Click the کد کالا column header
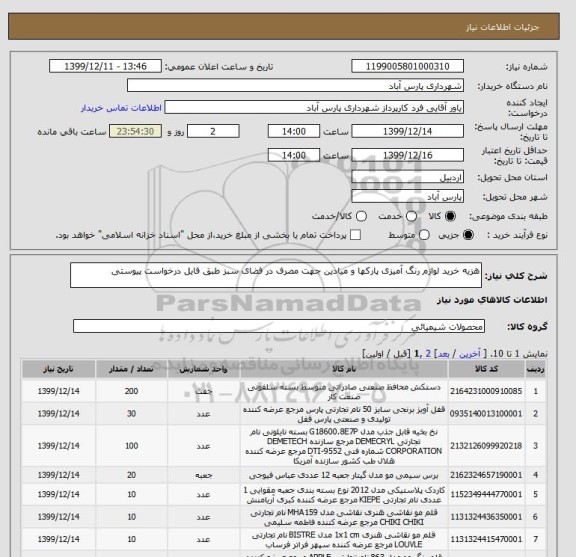 [486, 369]
